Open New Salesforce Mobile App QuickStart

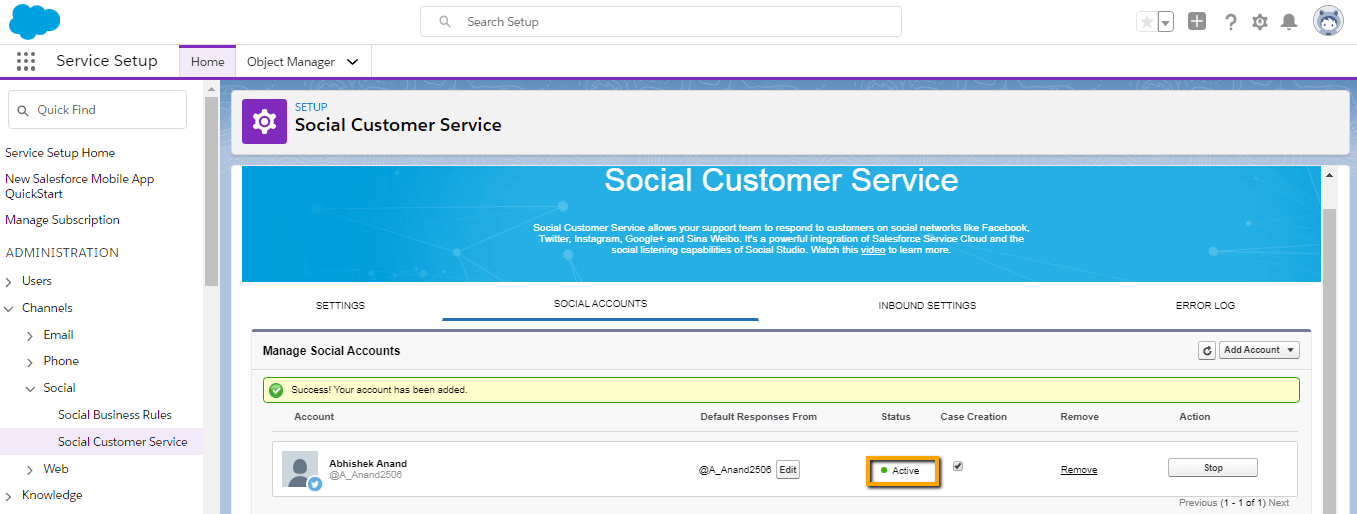pyautogui.click(x=80, y=186)
